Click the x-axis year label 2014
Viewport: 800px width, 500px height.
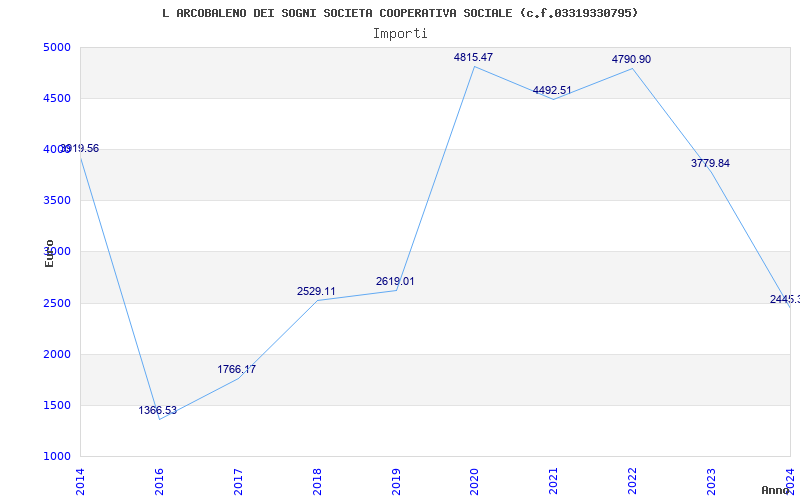click(x=80, y=481)
